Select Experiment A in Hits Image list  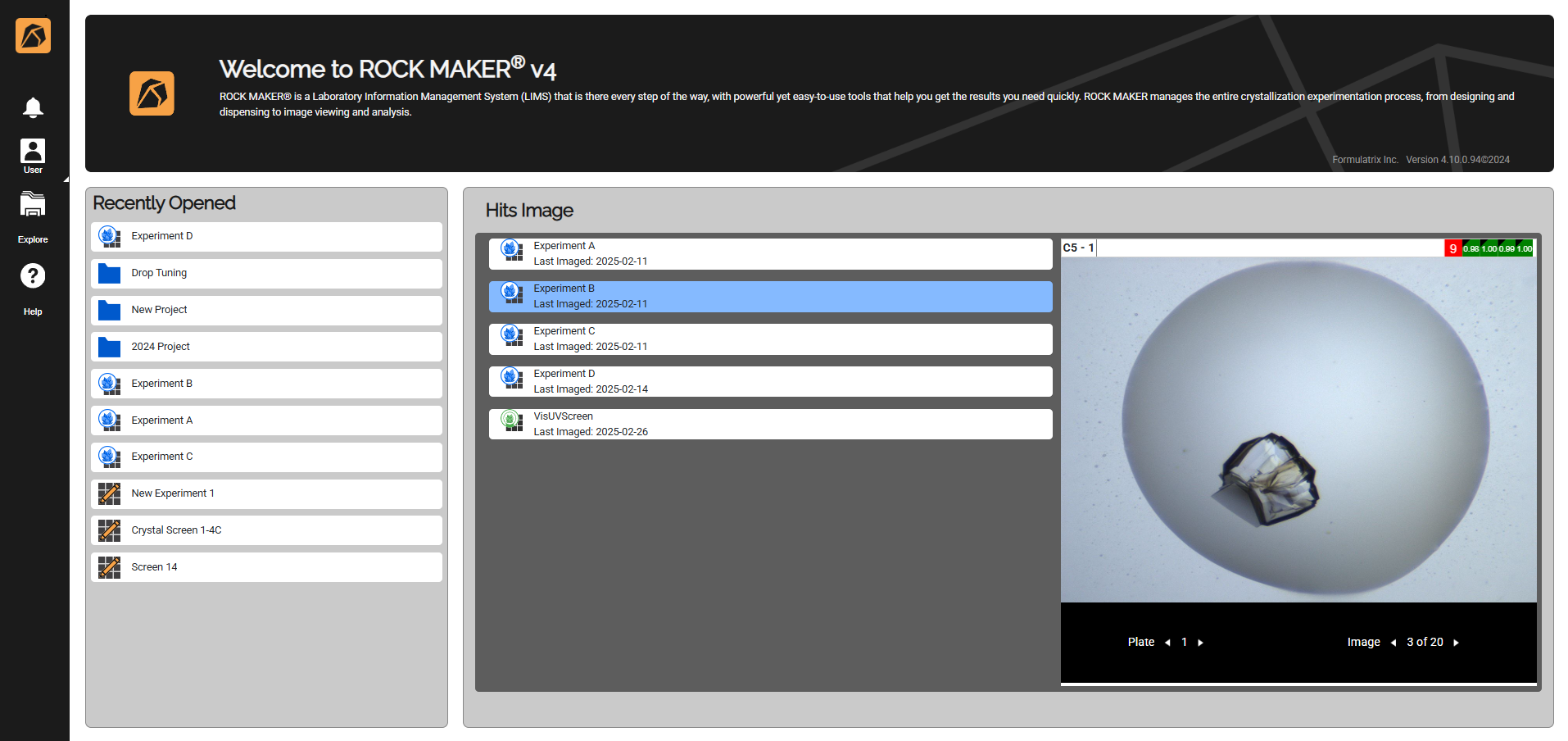(770, 253)
